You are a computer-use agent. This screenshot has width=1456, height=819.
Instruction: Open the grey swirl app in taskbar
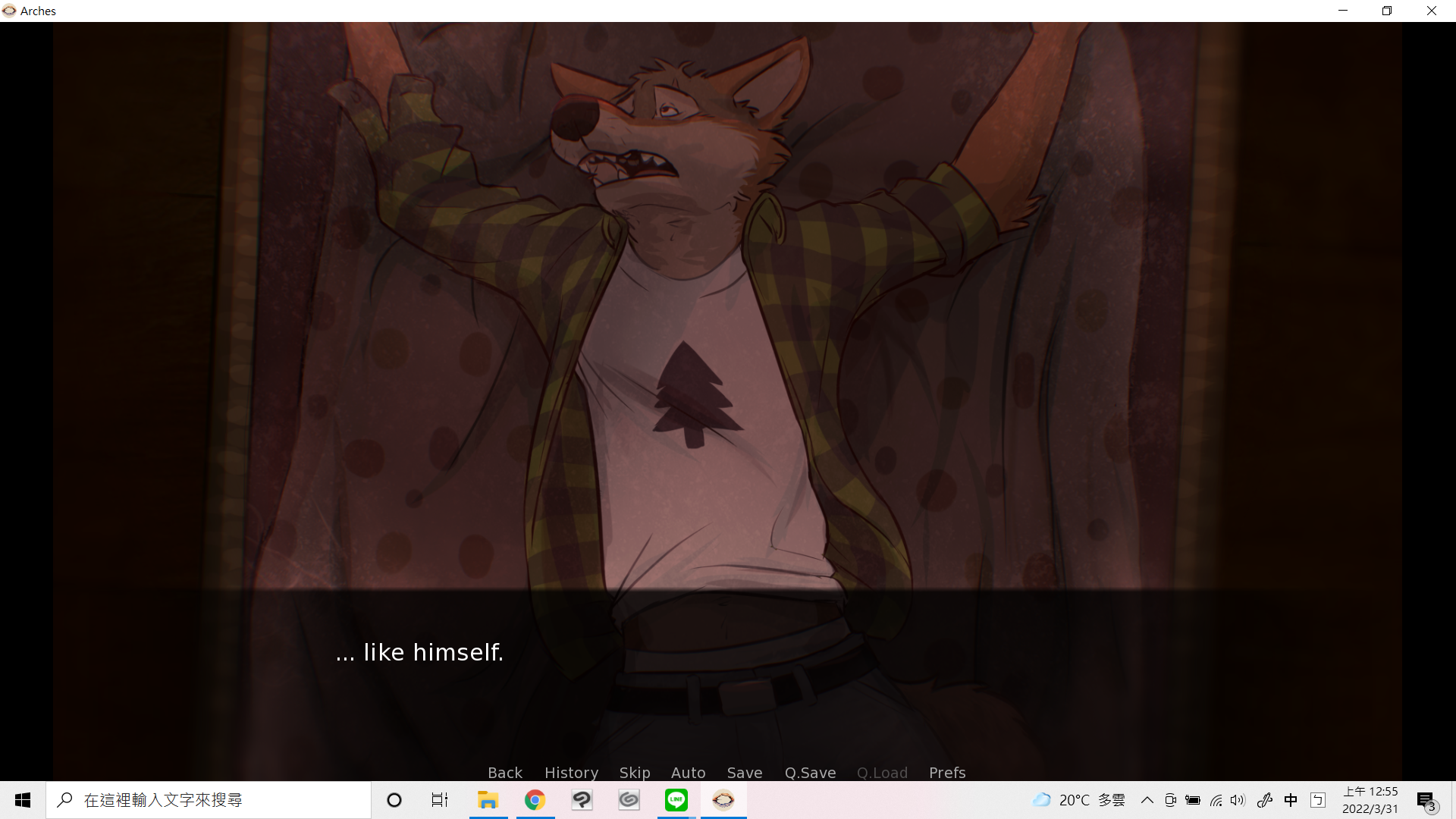pyautogui.click(x=629, y=800)
